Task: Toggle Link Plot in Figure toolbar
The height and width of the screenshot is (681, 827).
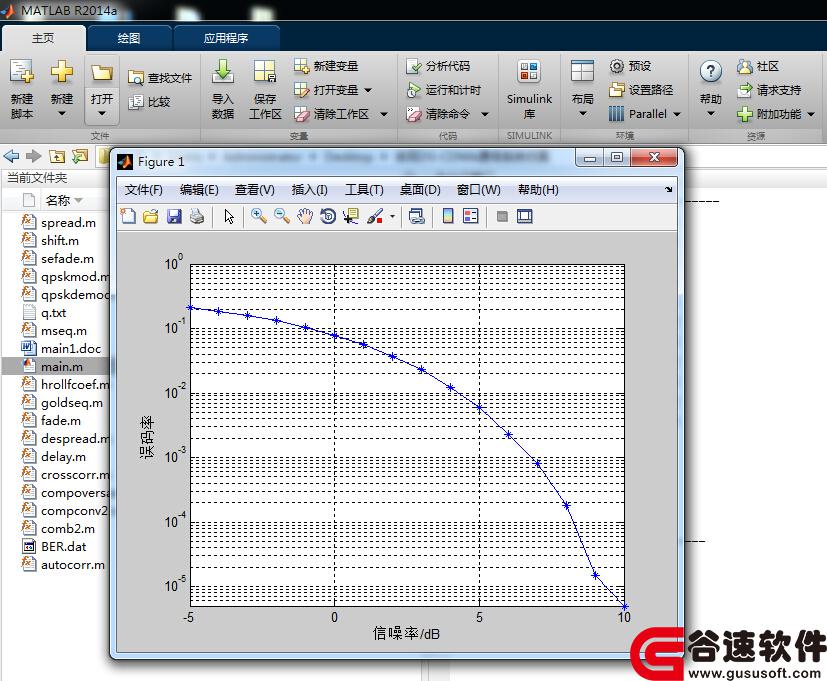Action: (x=417, y=216)
